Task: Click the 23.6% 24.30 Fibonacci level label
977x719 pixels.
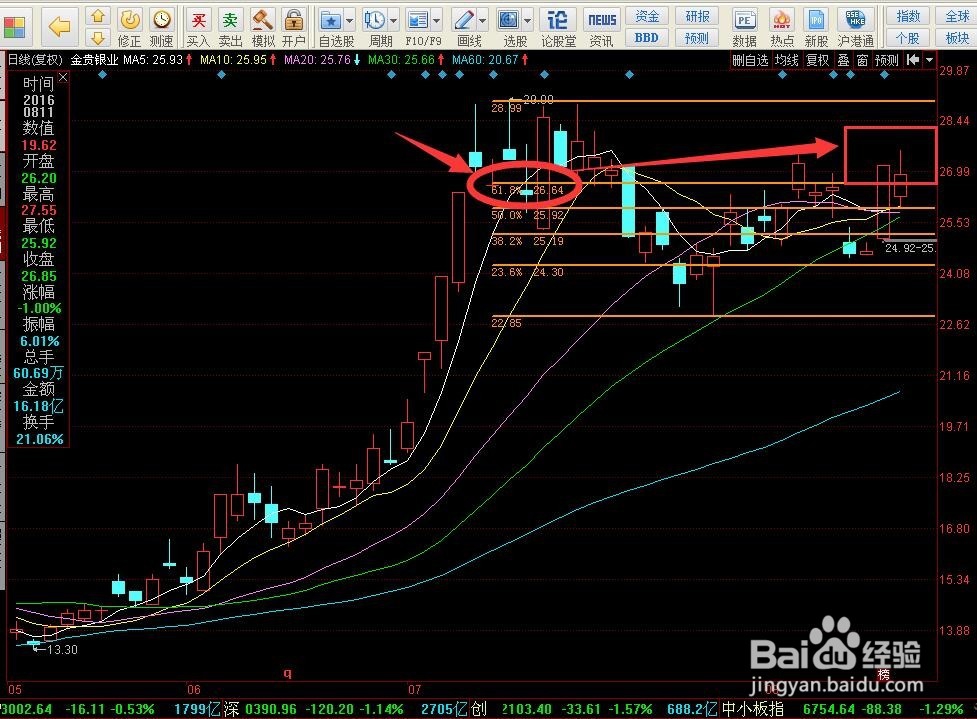Action: (527, 272)
